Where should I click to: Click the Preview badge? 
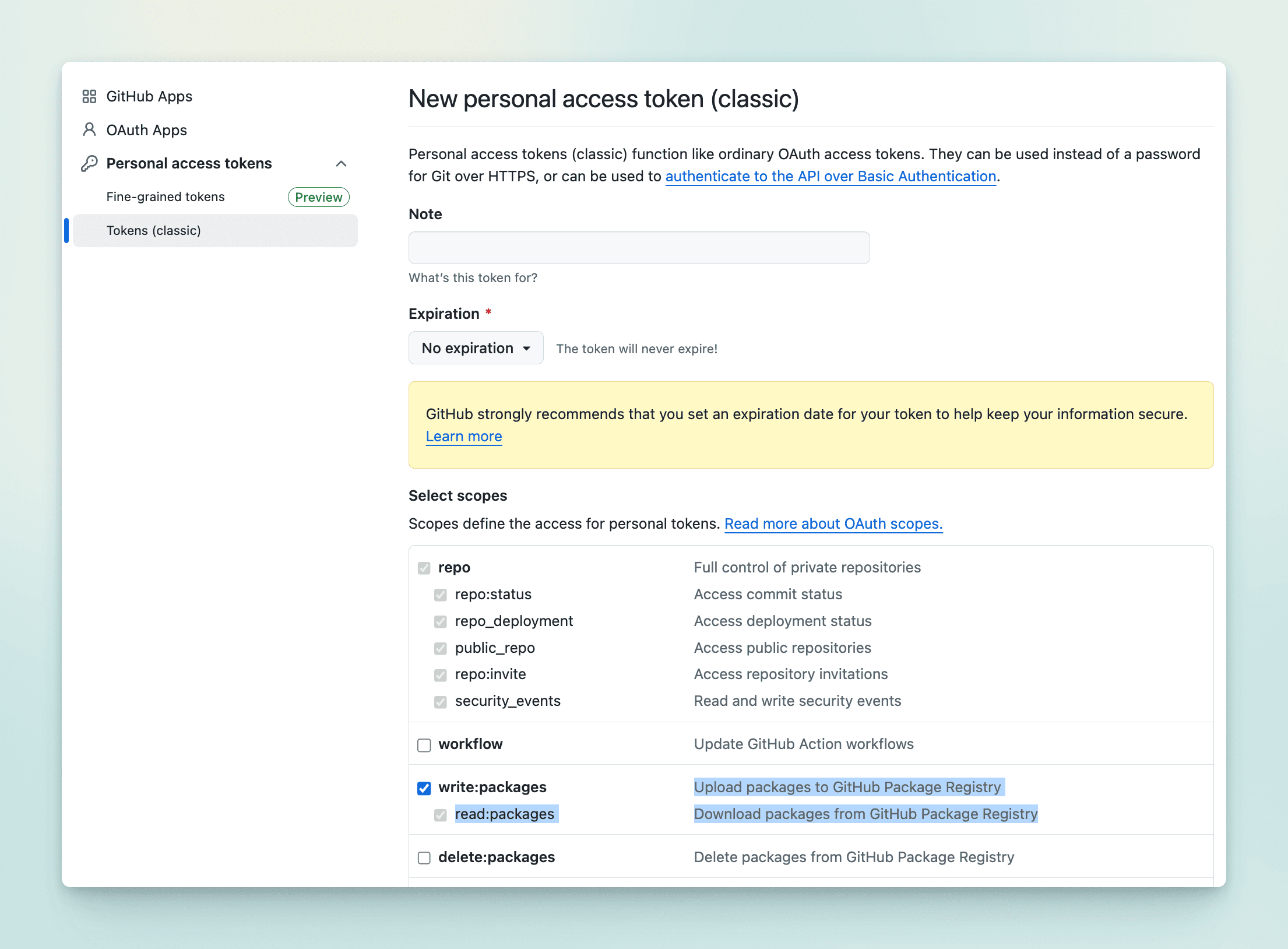point(318,197)
